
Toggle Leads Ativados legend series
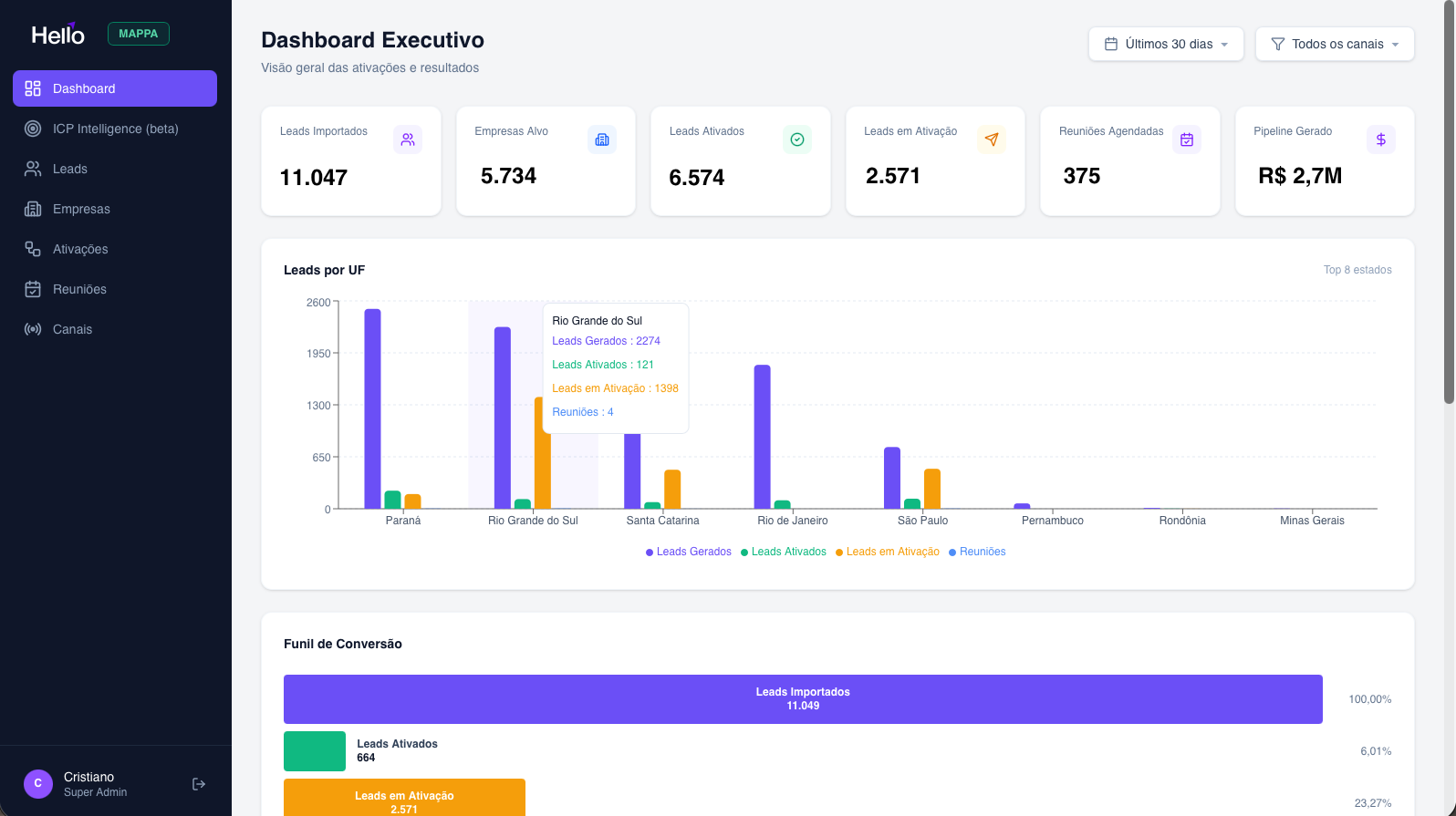coord(784,552)
